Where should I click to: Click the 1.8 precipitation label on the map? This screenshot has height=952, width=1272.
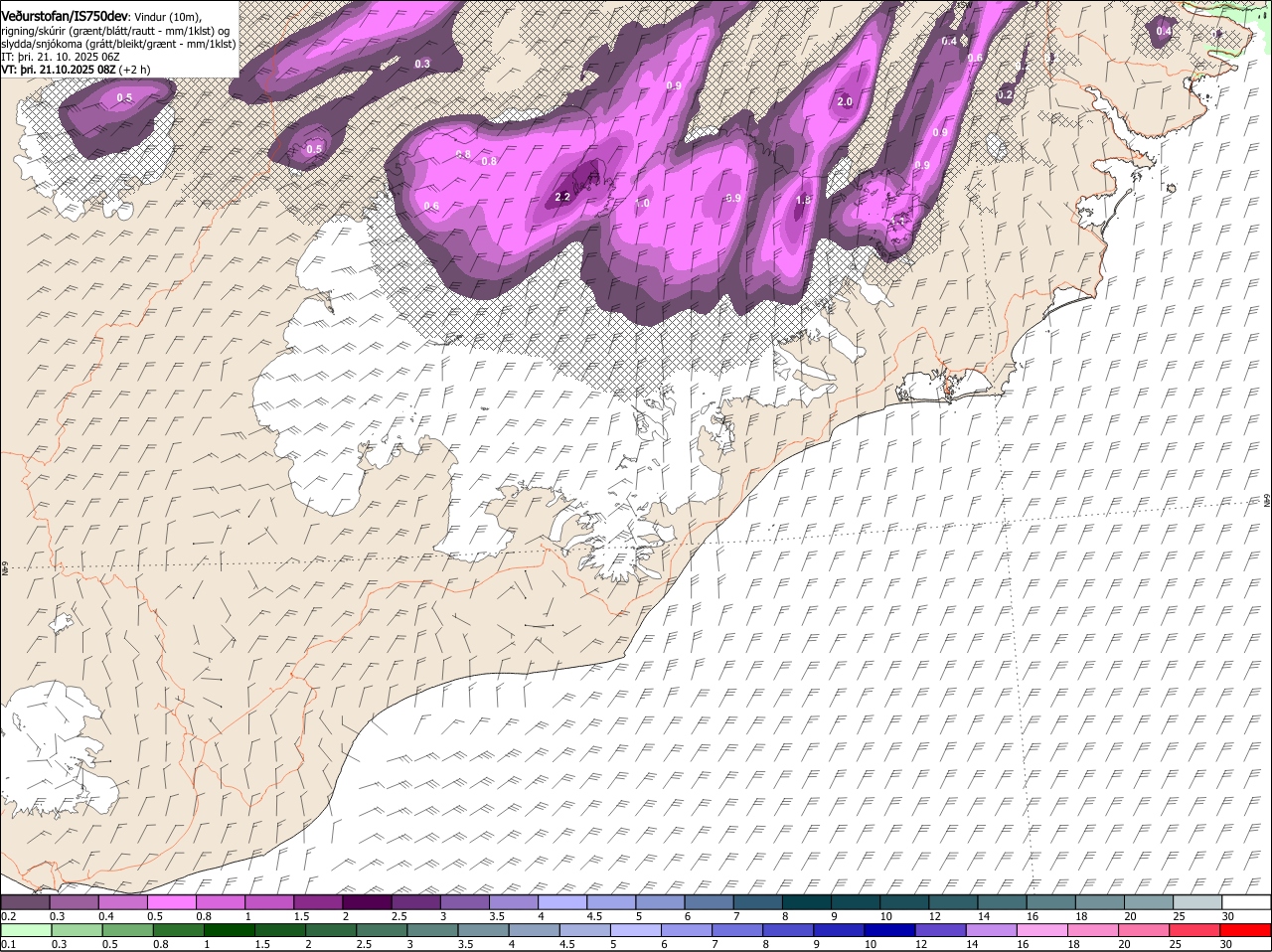click(x=804, y=201)
